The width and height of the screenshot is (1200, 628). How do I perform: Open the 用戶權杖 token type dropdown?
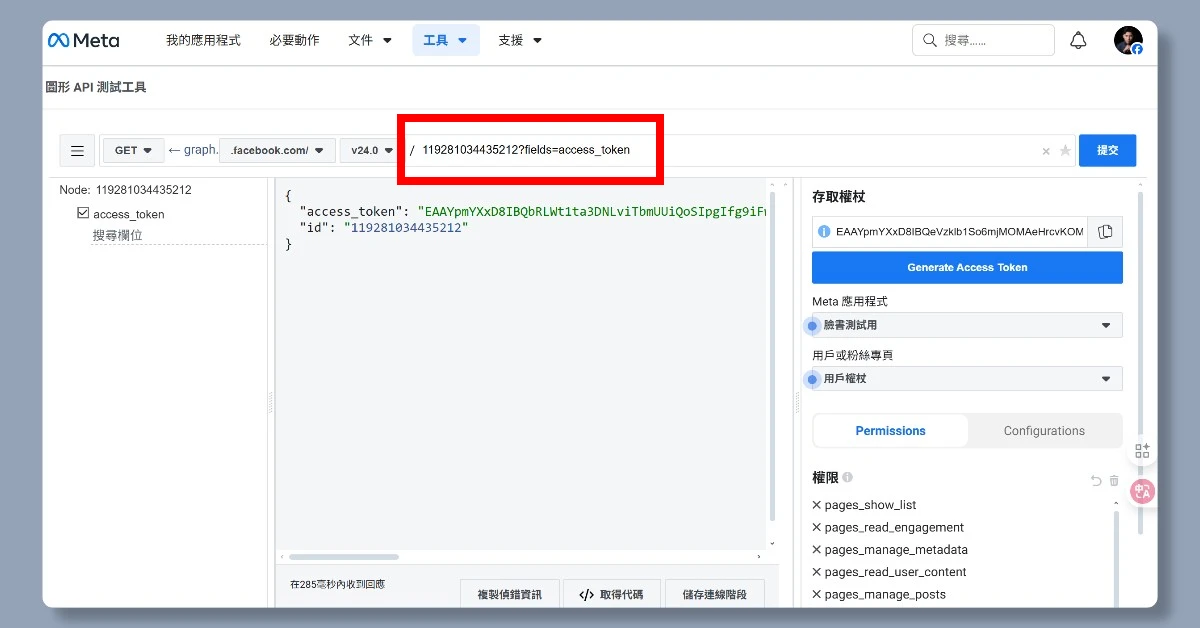pyautogui.click(x=967, y=379)
